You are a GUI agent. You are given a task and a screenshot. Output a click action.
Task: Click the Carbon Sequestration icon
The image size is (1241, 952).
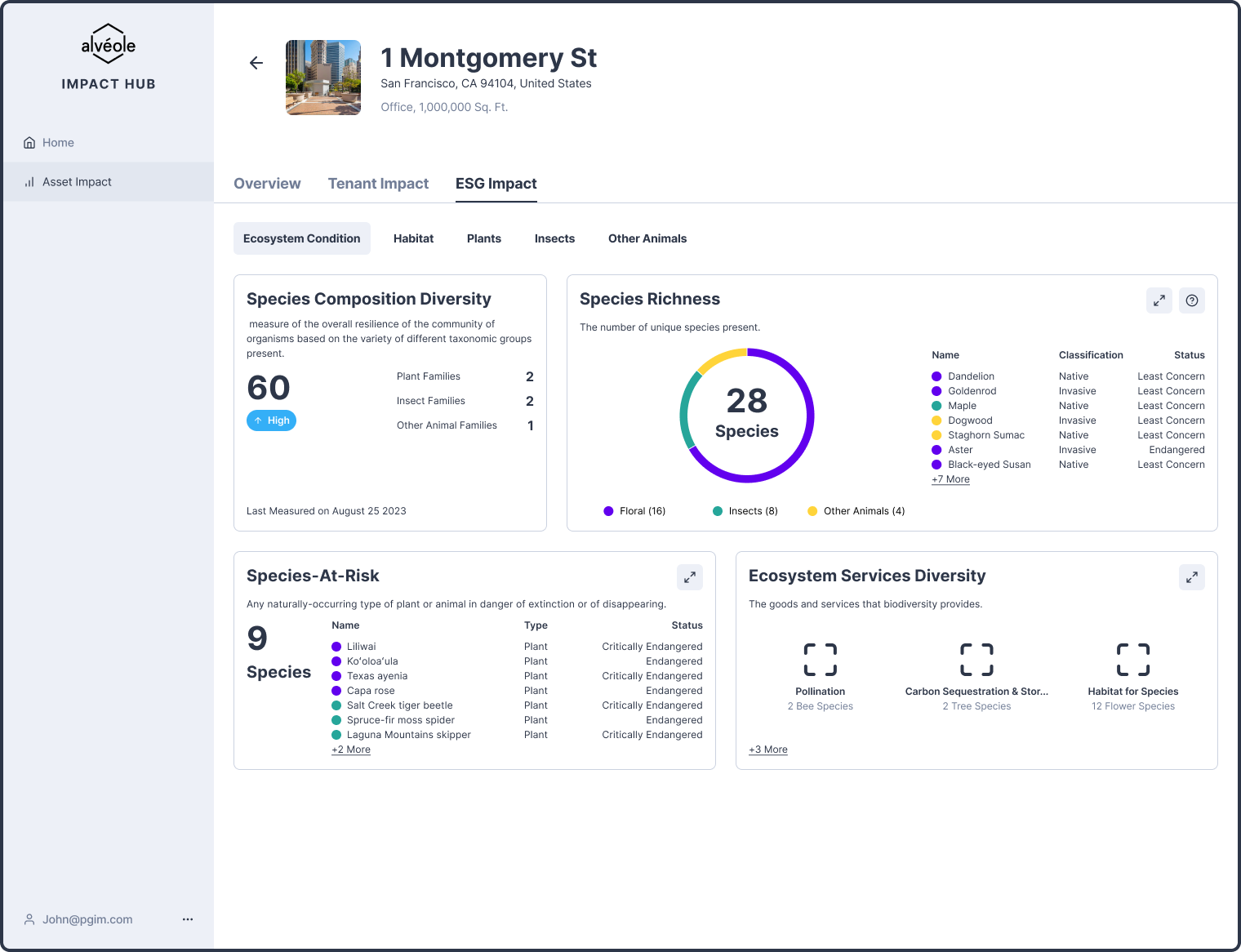pos(976,660)
